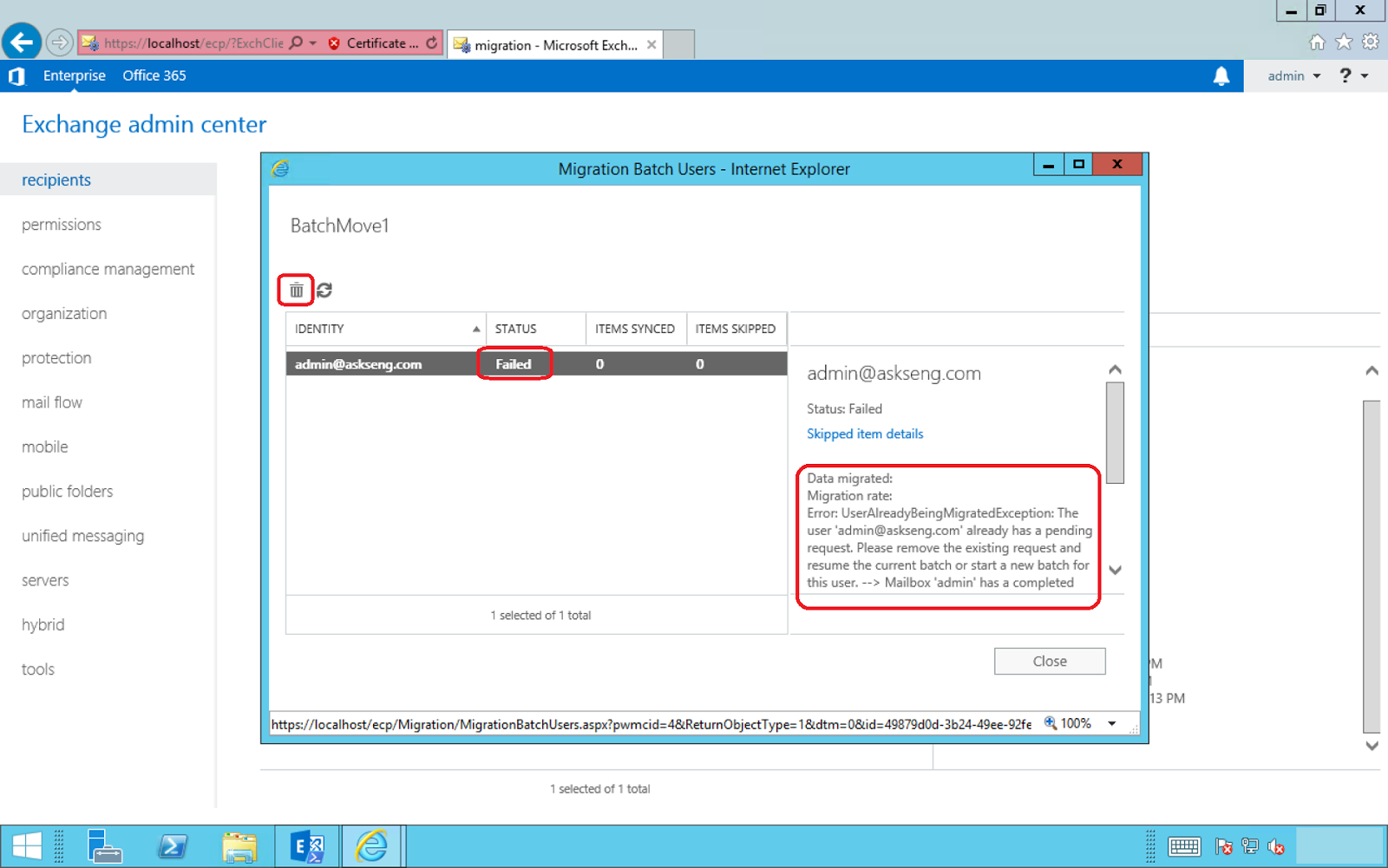
Task: Launch Exchange Management Shell from taskbar
Action: (x=308, y=845)
